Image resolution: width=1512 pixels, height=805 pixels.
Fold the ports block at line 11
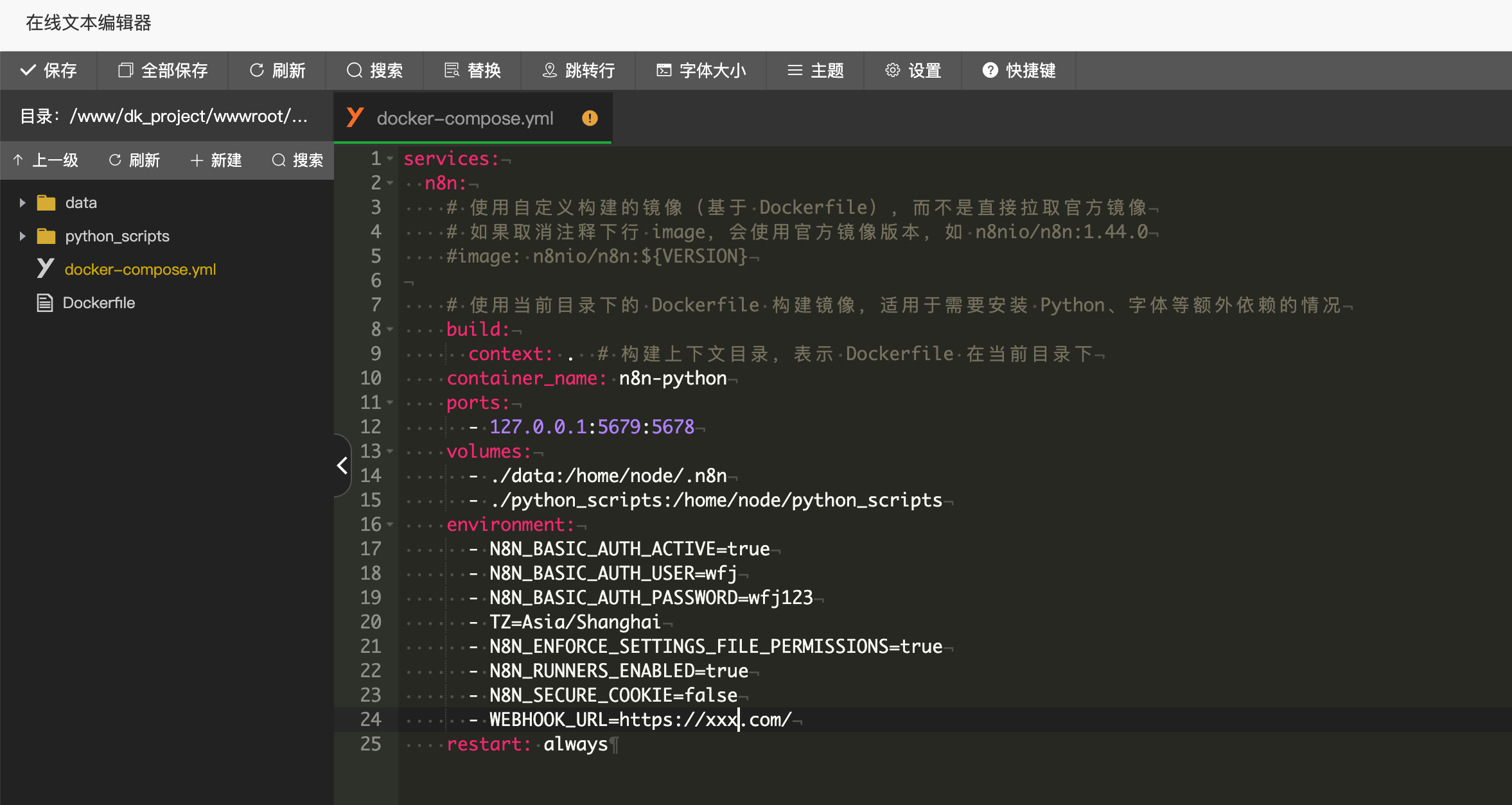(390, 402)
